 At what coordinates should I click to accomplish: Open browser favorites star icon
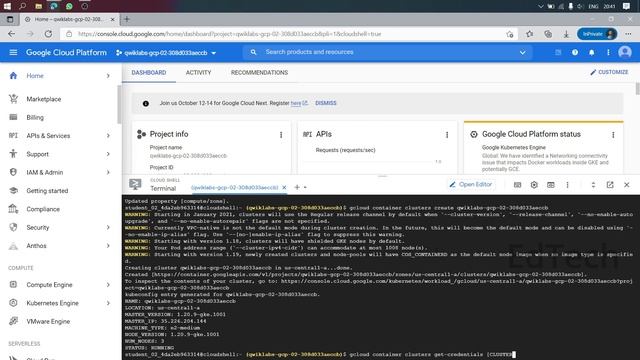coord(529,34)
